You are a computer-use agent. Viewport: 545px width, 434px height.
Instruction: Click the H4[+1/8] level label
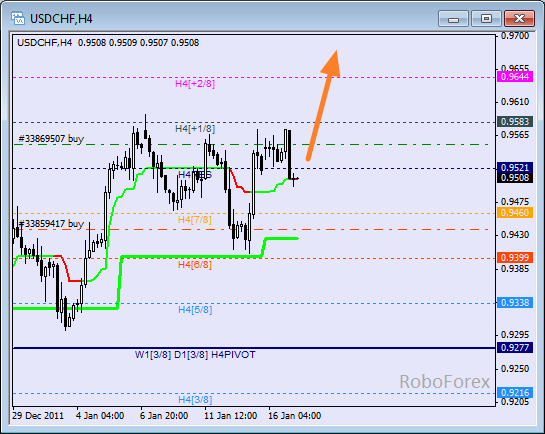(x=195, y=129)
